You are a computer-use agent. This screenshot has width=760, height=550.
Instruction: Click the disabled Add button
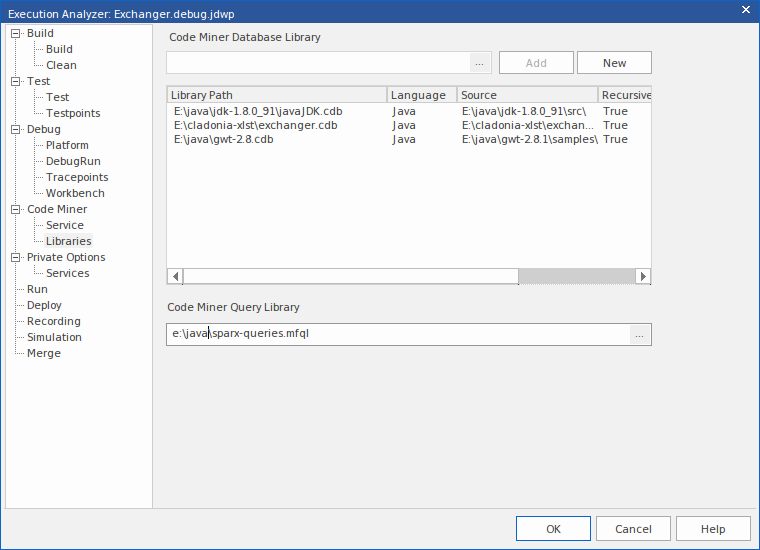coord(536,63)
